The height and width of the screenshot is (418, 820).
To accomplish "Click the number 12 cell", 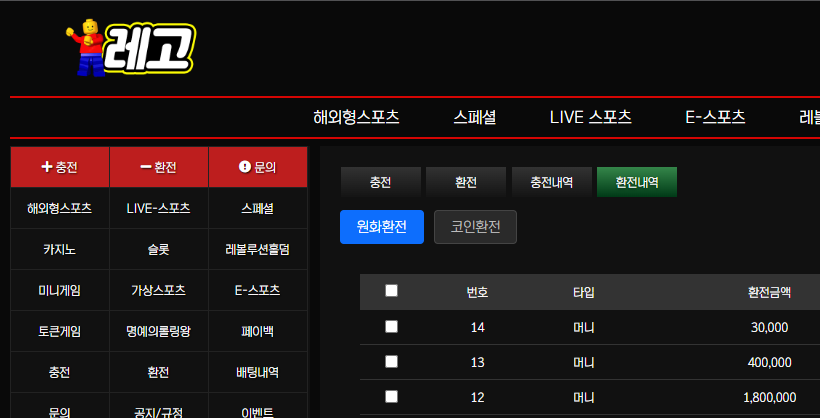I will pyautogui.click(x=477, y=398).
